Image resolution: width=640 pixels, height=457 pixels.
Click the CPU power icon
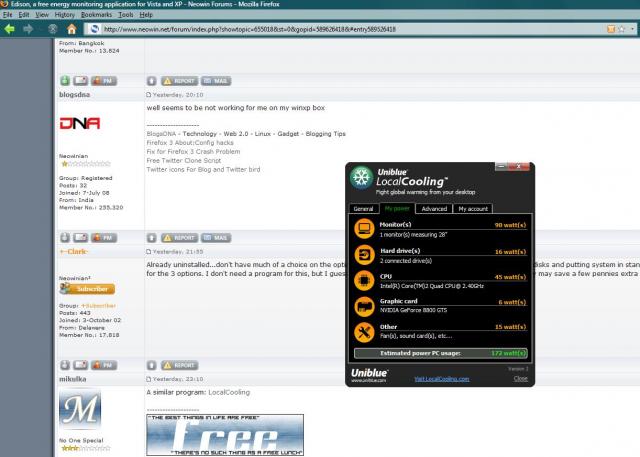(364, 281)
